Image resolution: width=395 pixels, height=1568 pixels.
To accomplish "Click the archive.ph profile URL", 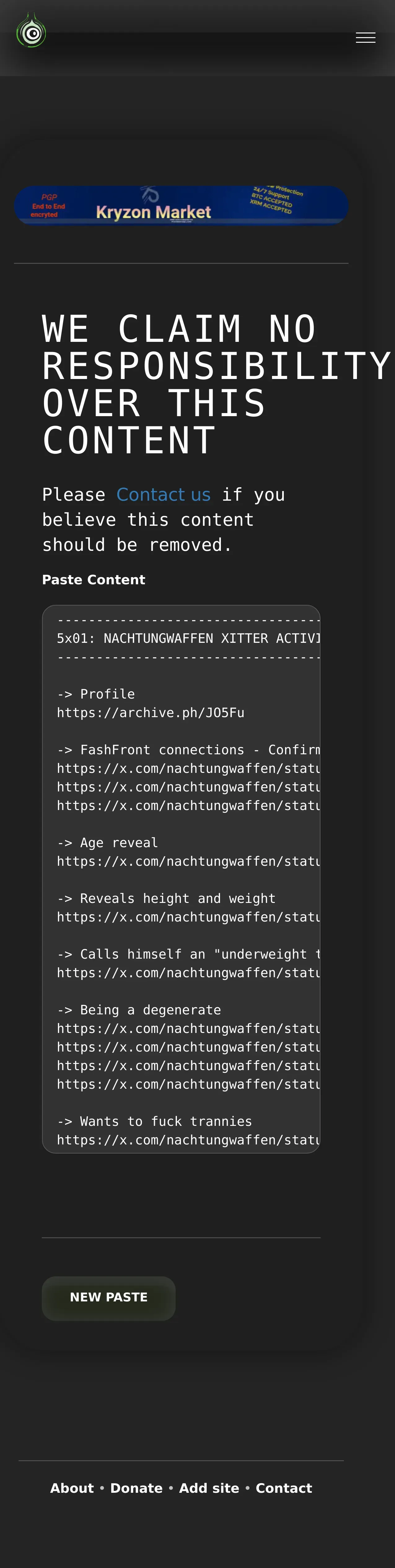I will pyautogui.click(x=150, y=713).
